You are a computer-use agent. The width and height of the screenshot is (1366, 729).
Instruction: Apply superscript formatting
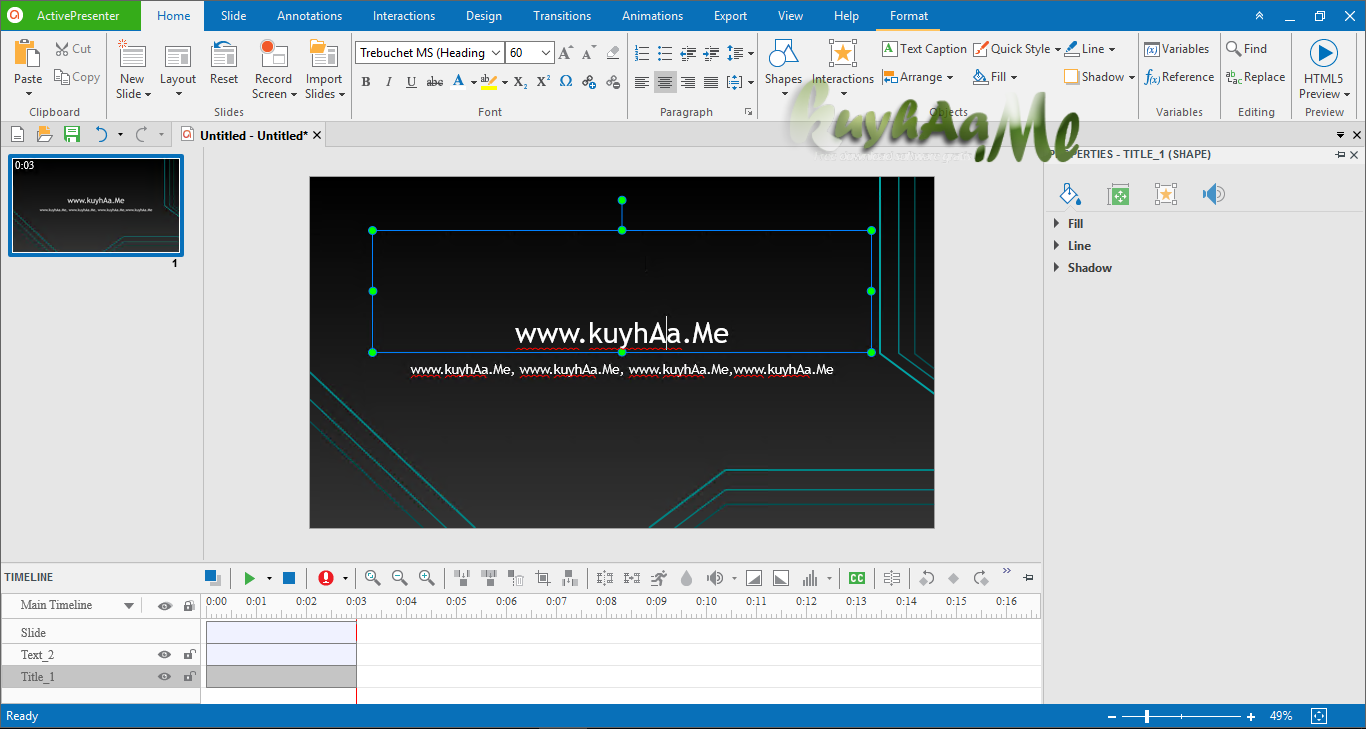[x=543, y=82]
